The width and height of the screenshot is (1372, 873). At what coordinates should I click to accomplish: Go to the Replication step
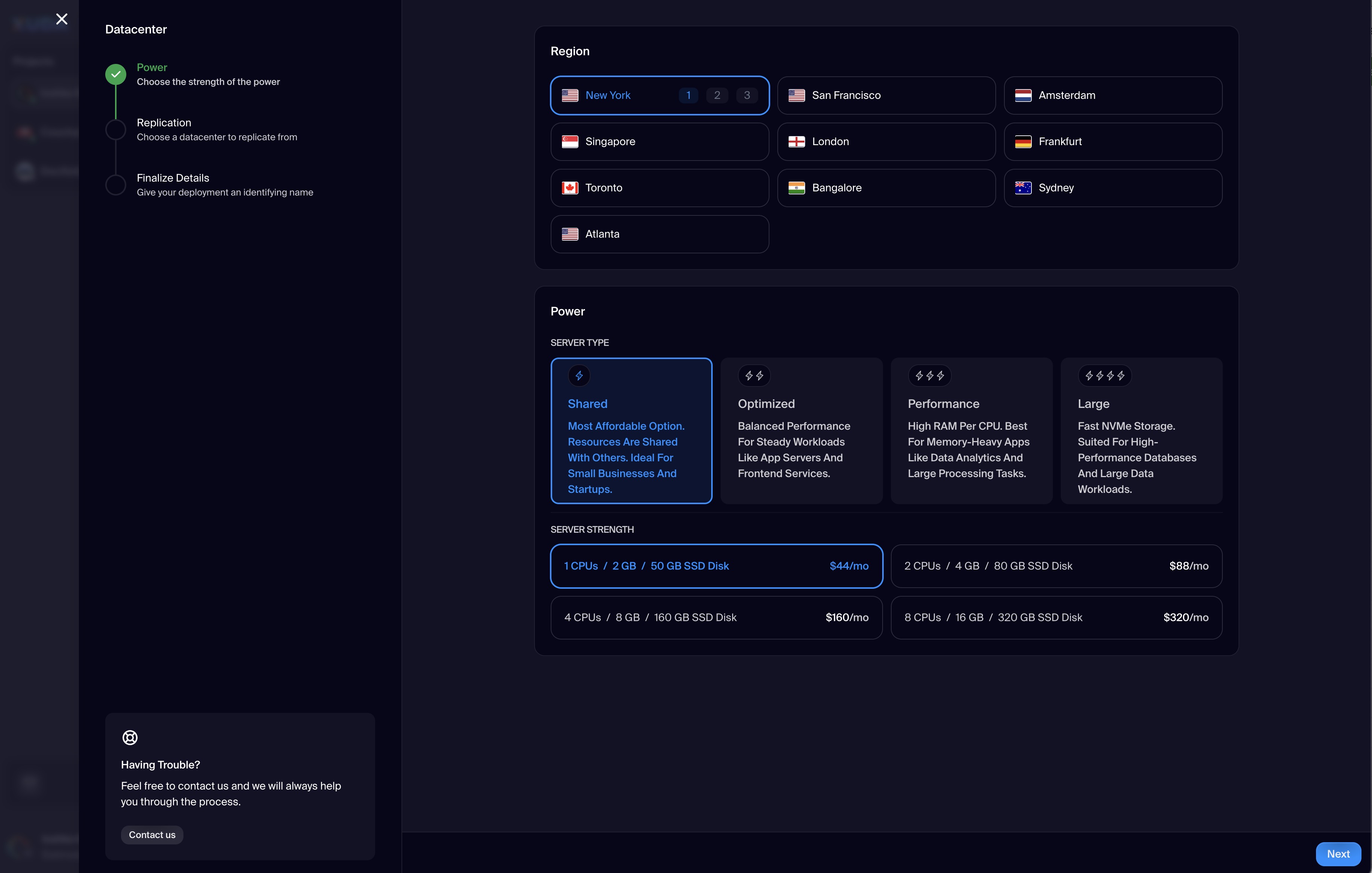pos(164,123)
